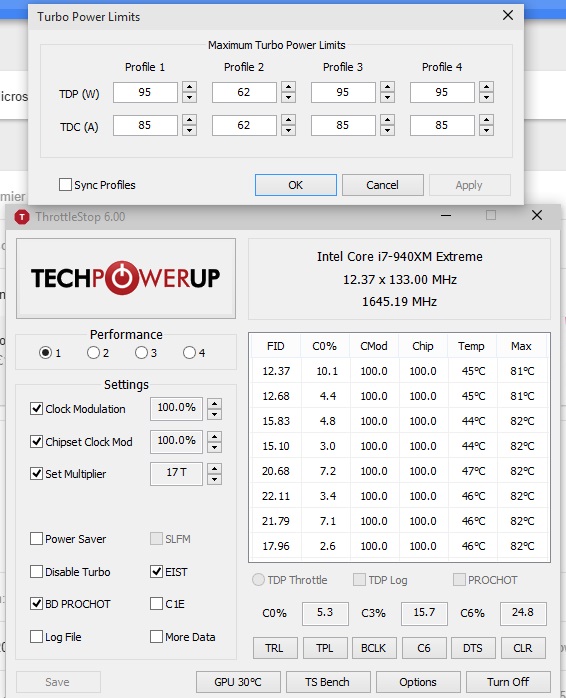Close the Turbo Power Limits dialog
The height and width of the screenshot is (698, 566).
tap(508, 16)
